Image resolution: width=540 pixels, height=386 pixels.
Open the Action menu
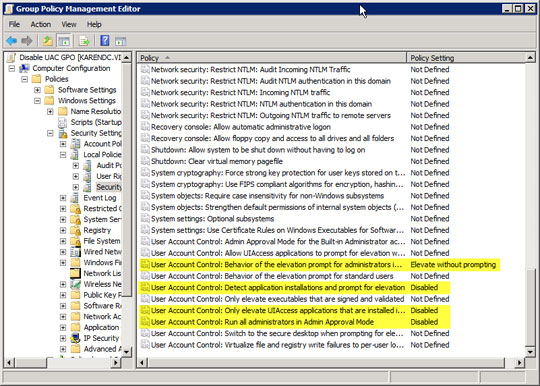[41, 24]
